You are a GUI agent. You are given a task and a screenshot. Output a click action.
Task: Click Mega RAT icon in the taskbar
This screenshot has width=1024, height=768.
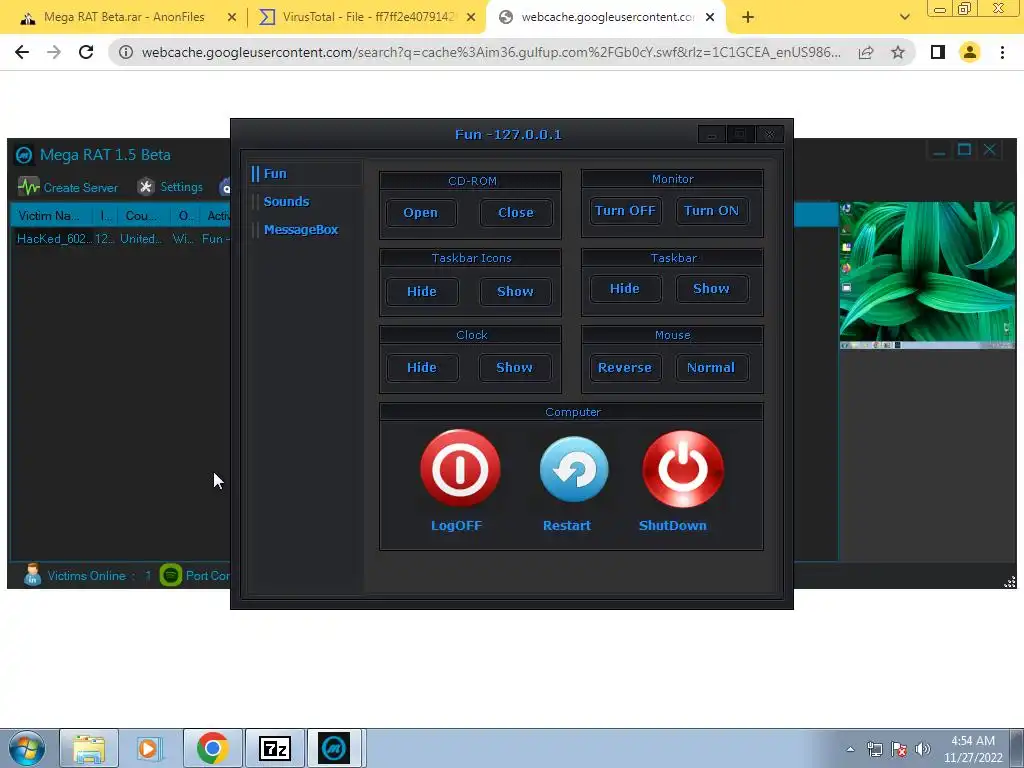click(334, 748)
